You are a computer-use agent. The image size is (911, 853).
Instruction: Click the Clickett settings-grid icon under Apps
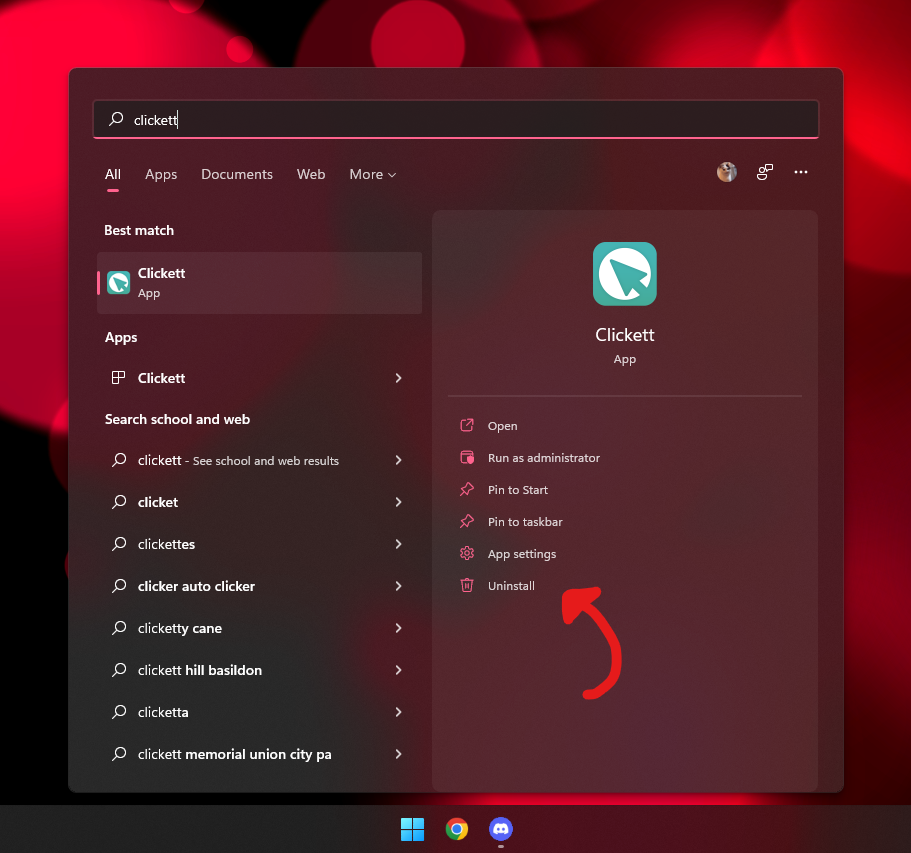pos(119,378)
